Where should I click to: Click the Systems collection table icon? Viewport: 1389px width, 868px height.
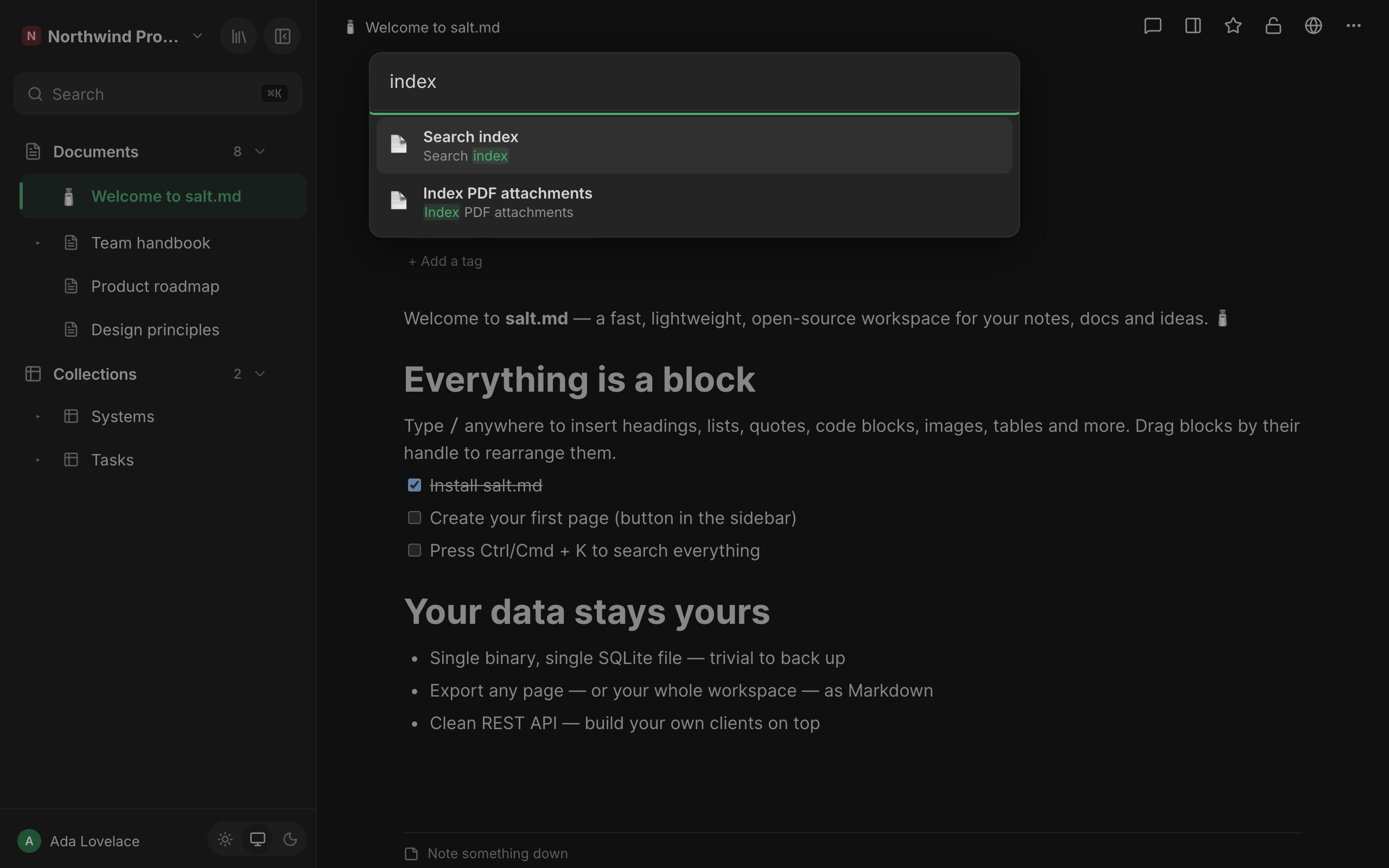71,416
